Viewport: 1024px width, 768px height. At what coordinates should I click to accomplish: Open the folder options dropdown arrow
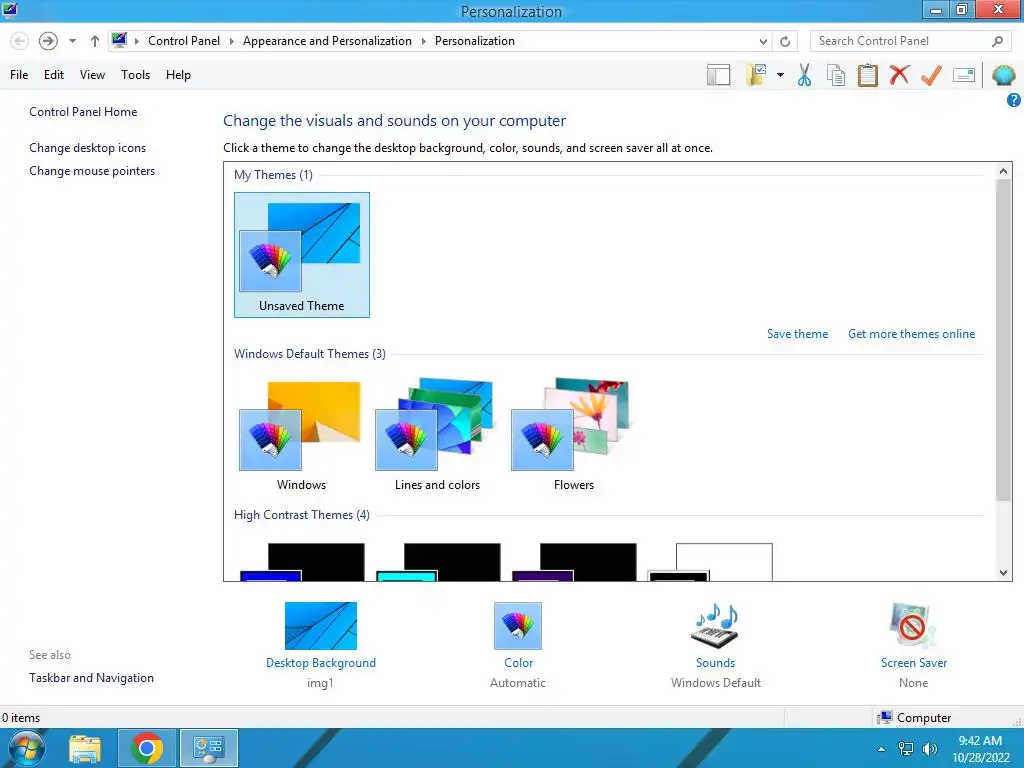tap(780, 75)
